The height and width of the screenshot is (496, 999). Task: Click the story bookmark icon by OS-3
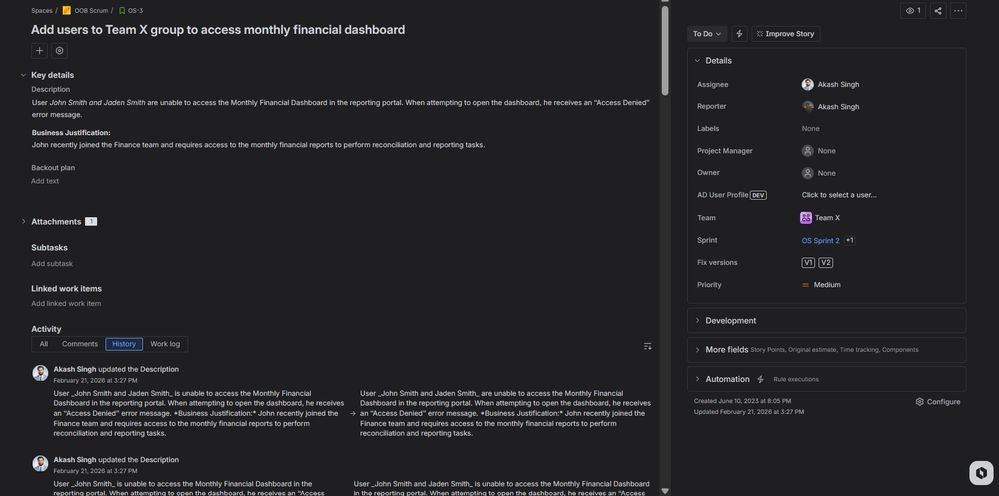click(122, 11)
